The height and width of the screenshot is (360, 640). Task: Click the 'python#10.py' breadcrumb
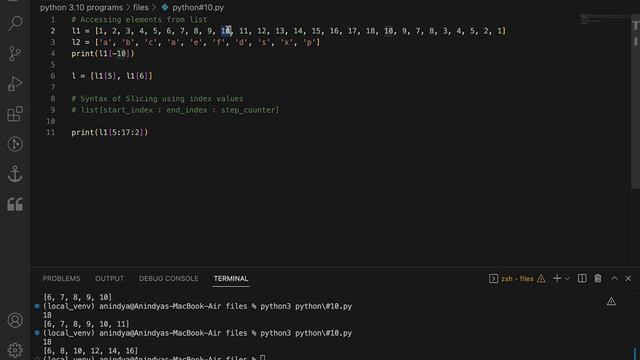pyautogui.click(x=198, y=7)
